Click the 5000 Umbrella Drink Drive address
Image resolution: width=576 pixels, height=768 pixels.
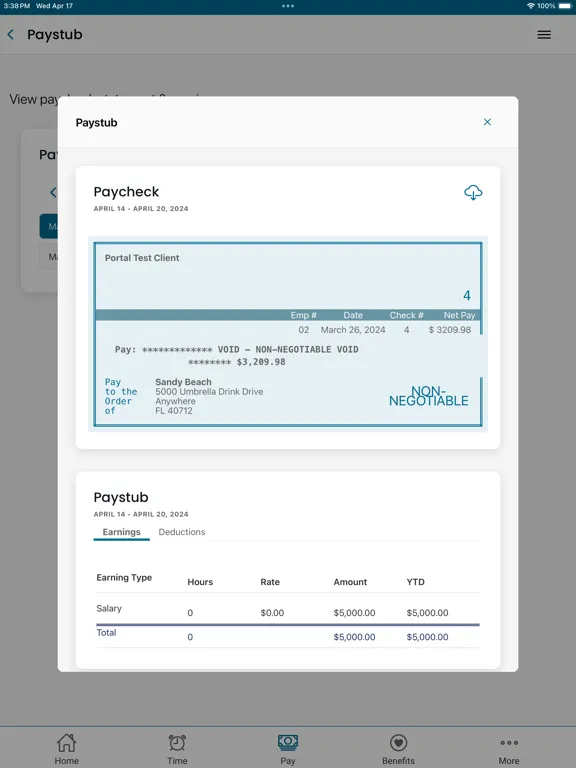pyautogui.click(x=209, y=392)
